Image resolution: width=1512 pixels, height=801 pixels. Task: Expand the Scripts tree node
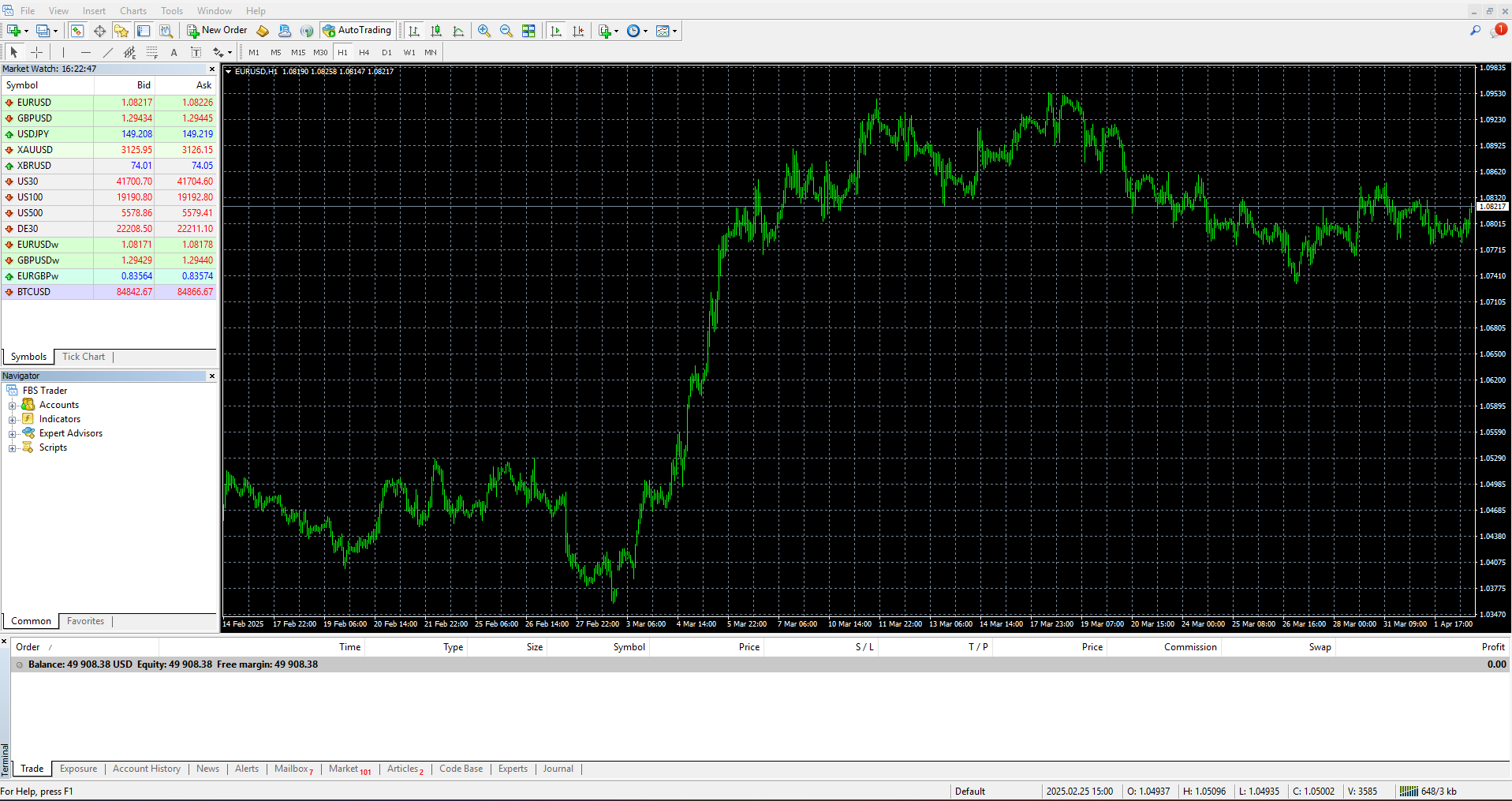coord(13,448)
